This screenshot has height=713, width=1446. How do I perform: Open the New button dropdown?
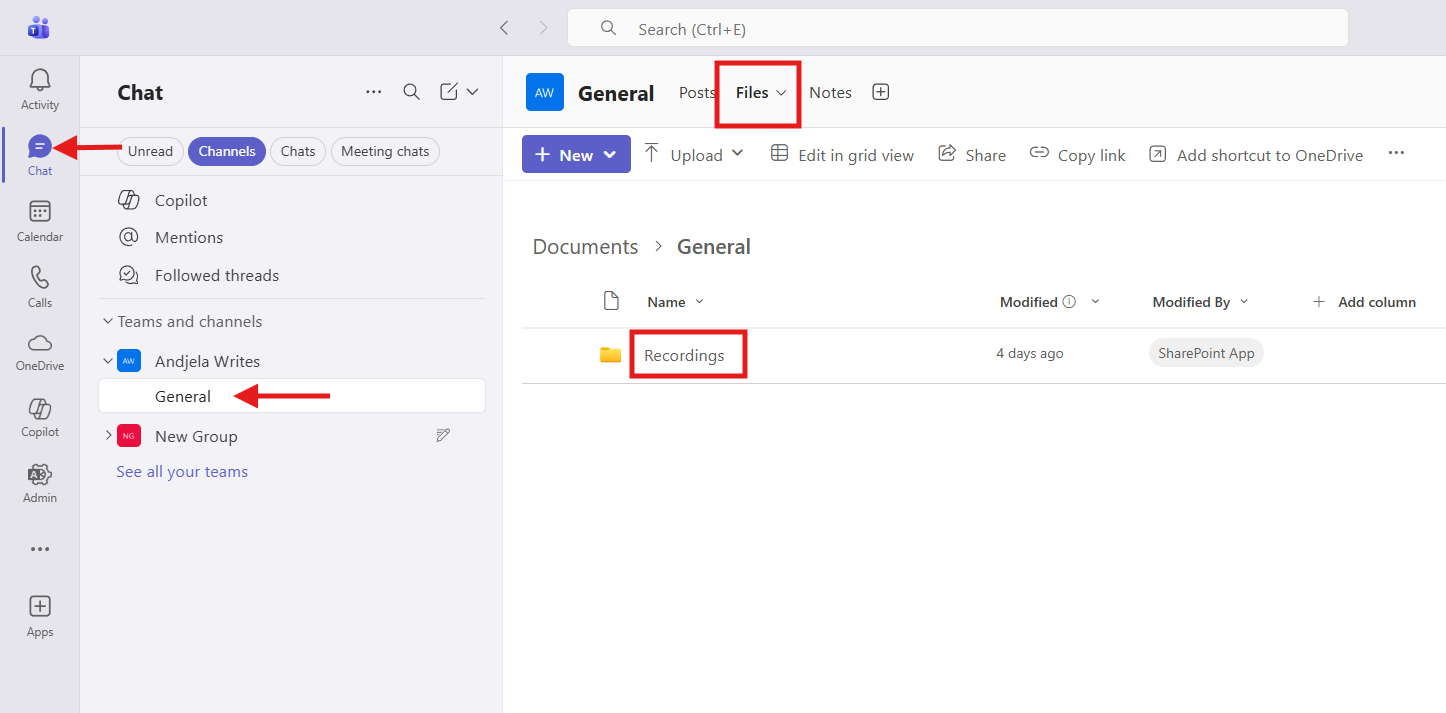tap(576, 155)
